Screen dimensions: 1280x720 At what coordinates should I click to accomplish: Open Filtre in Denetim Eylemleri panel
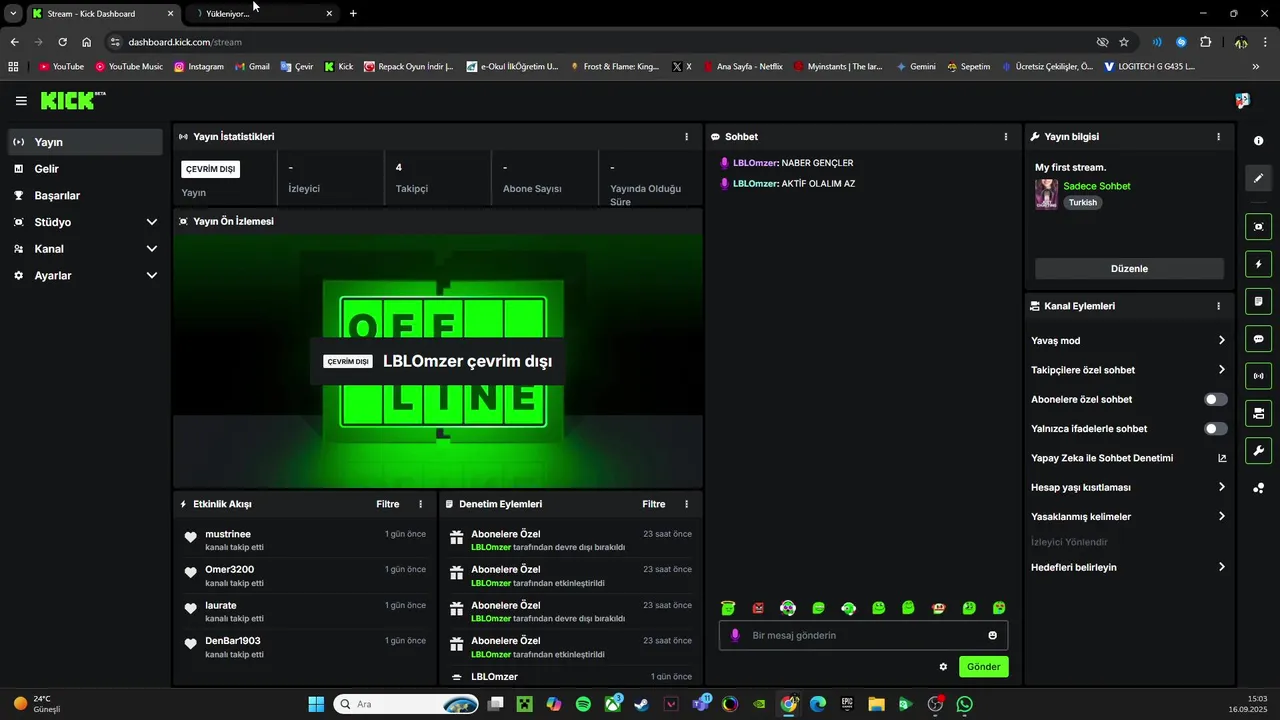point(654,504)
